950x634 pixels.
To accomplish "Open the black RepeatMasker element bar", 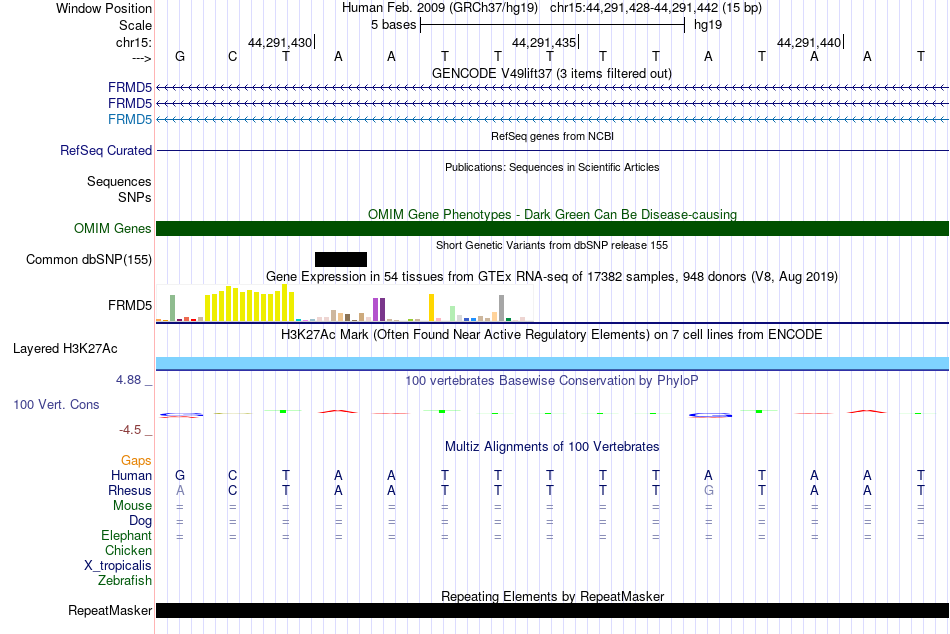I will coord(552,610).
